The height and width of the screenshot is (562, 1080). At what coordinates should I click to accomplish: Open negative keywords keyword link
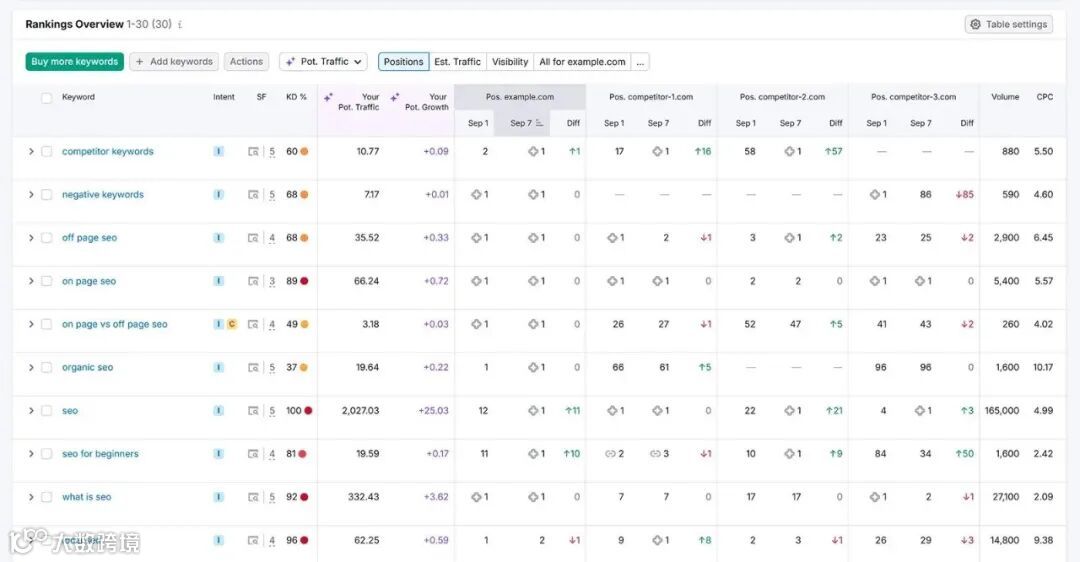tap(103, 195)
